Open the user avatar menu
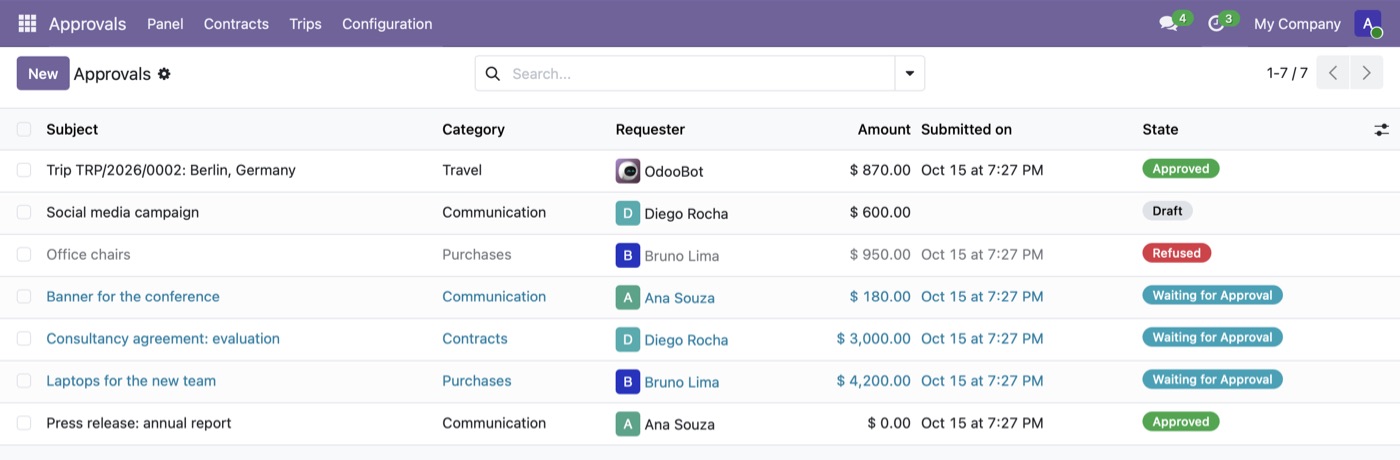The height and width of the screenshot is (460, 1400). (x=1367, y=24)
